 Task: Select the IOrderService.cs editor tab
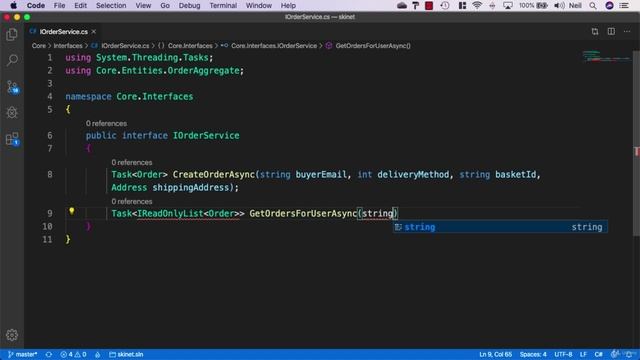pyautogui.click(x=63, y=31)
